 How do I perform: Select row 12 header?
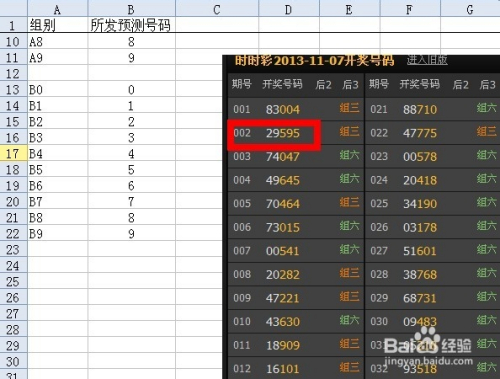(x=13, y=74)
